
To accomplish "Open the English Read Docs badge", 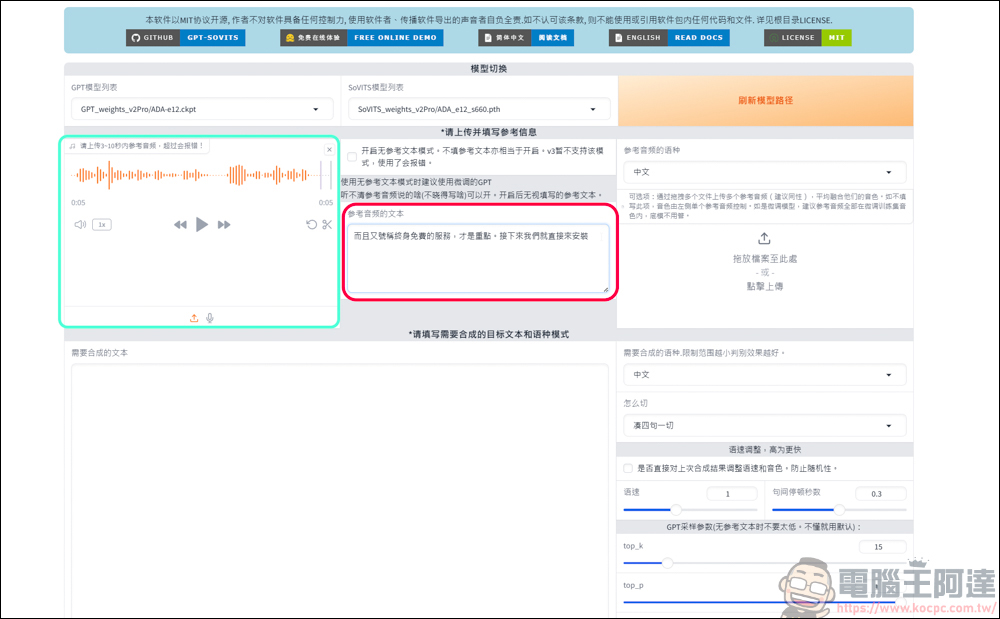I will [669, 38].
